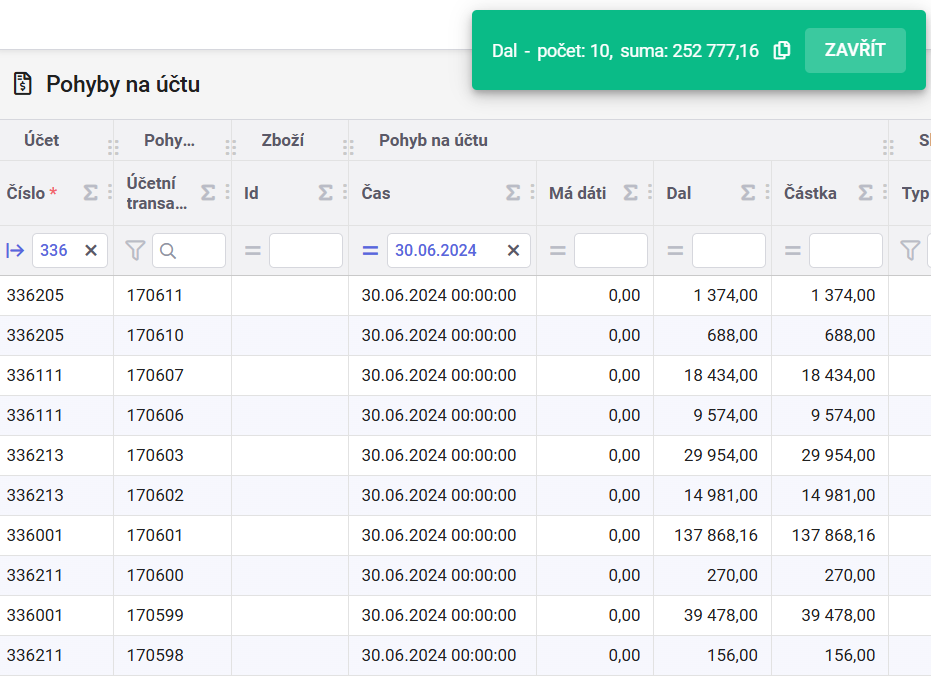
Task: Sort by the Částka column header
Action: (x=810, y=193)
